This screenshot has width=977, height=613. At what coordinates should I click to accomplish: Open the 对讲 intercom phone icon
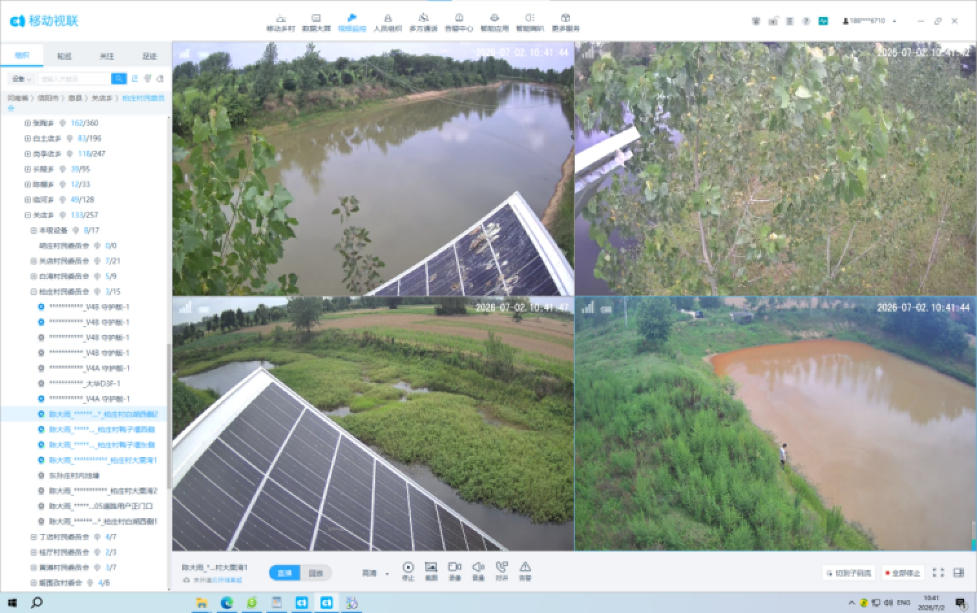502,570
